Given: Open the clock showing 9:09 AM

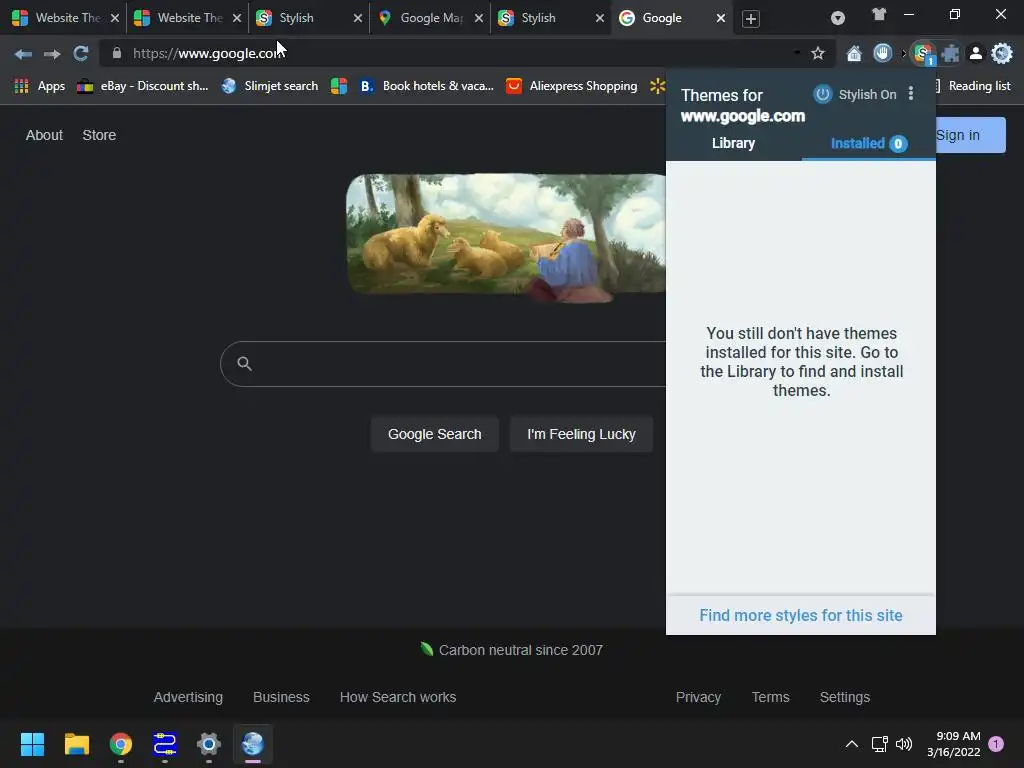Looking at the screenshot, I should (953, 744).
